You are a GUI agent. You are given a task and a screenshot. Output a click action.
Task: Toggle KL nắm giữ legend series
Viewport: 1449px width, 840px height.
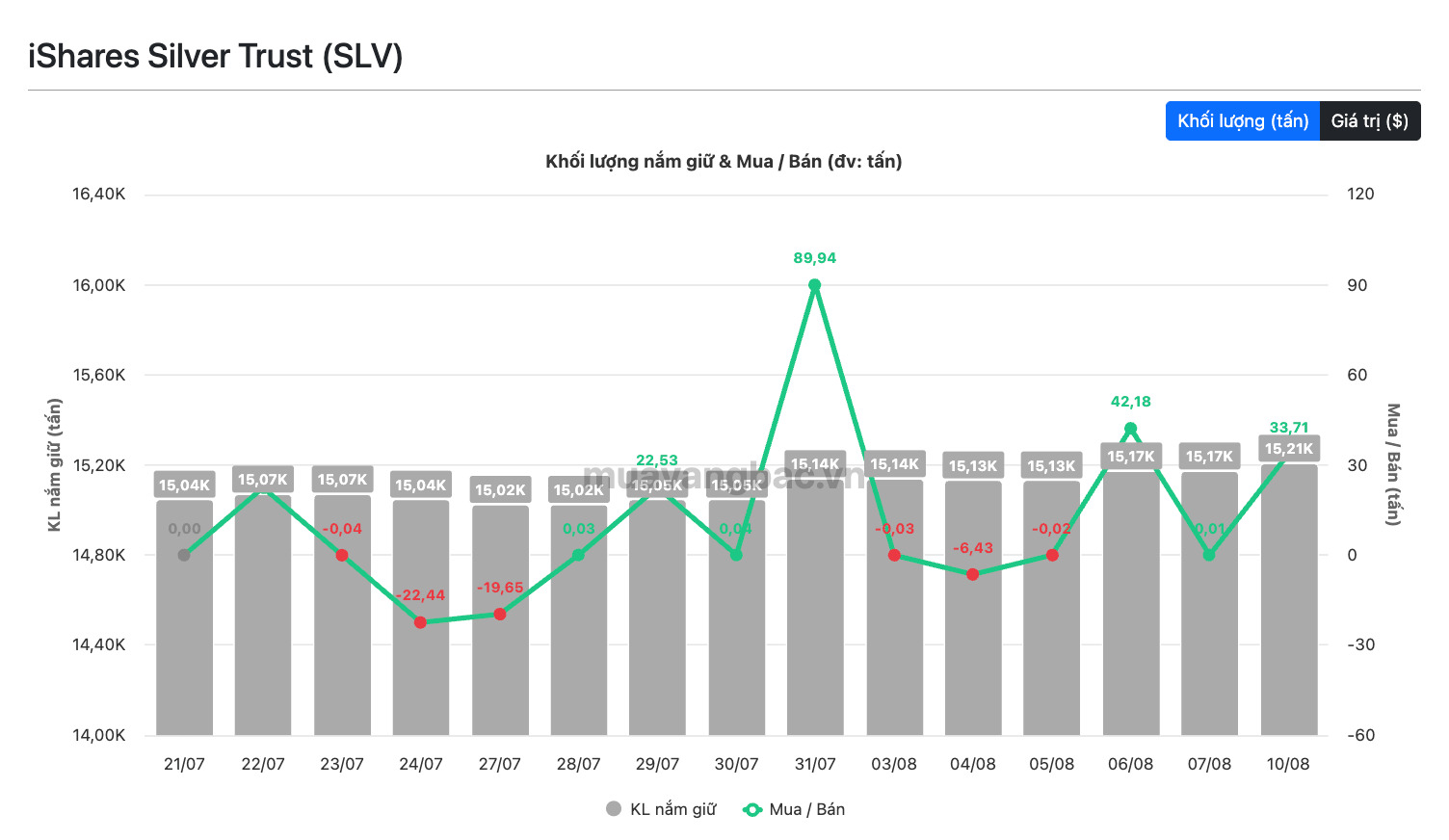661,809
